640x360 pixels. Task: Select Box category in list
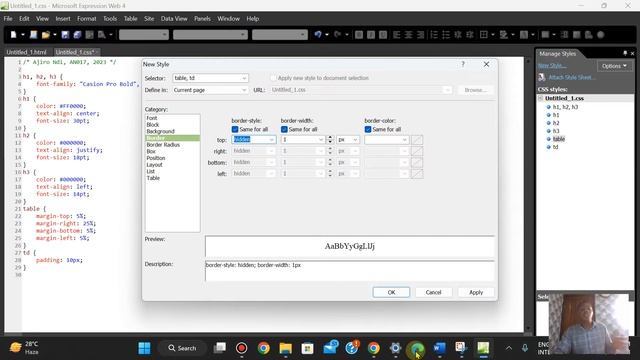tap(151, 151)
